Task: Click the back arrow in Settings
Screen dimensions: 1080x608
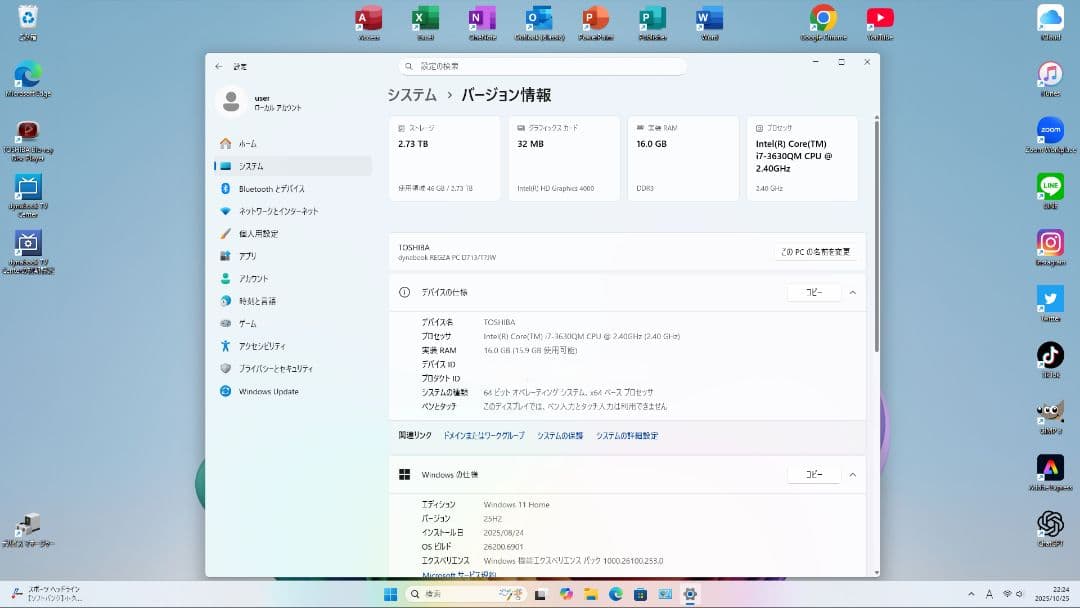Action: point(218,67)
